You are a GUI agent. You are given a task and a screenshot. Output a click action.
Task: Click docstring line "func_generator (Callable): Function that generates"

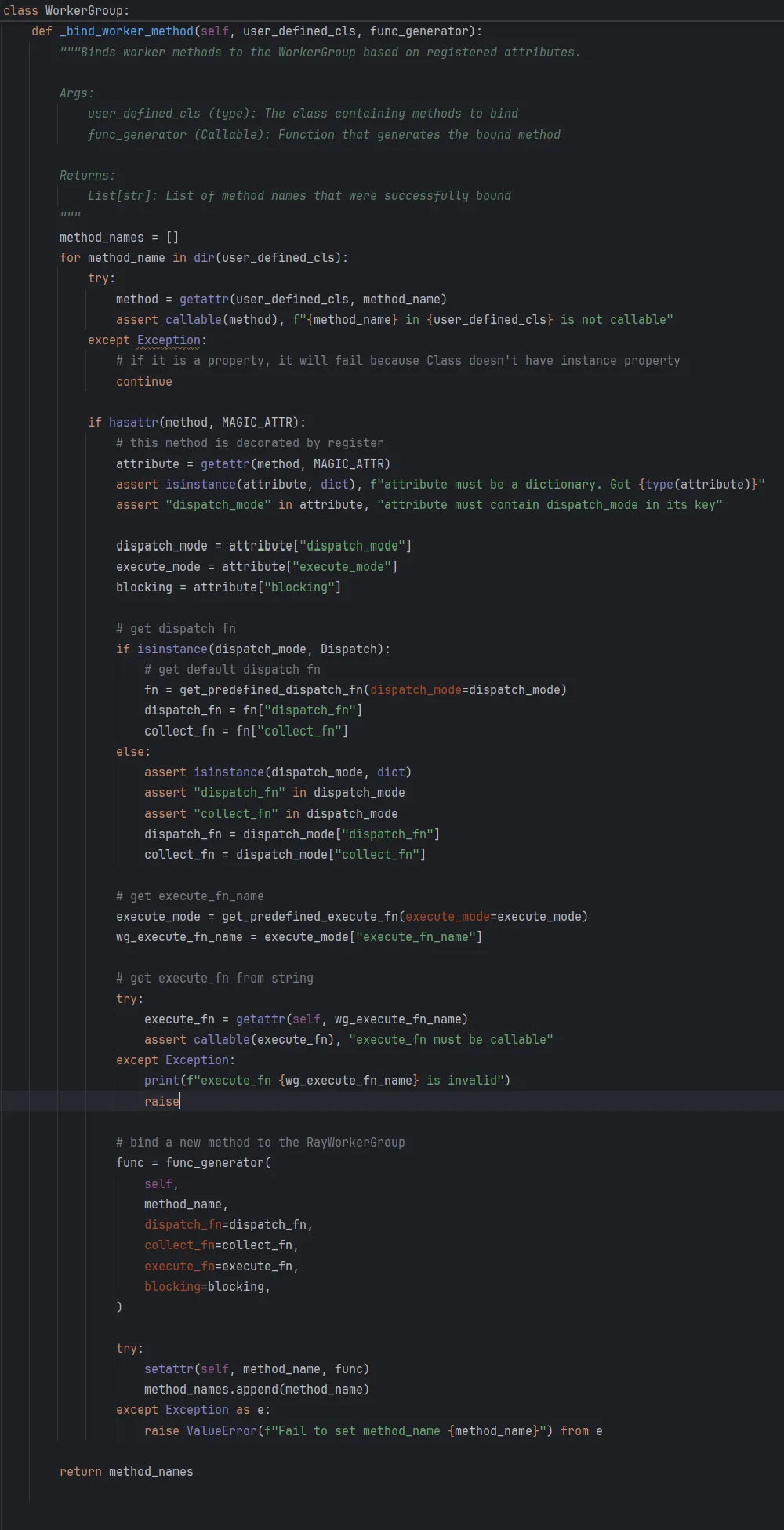point(324,134)
